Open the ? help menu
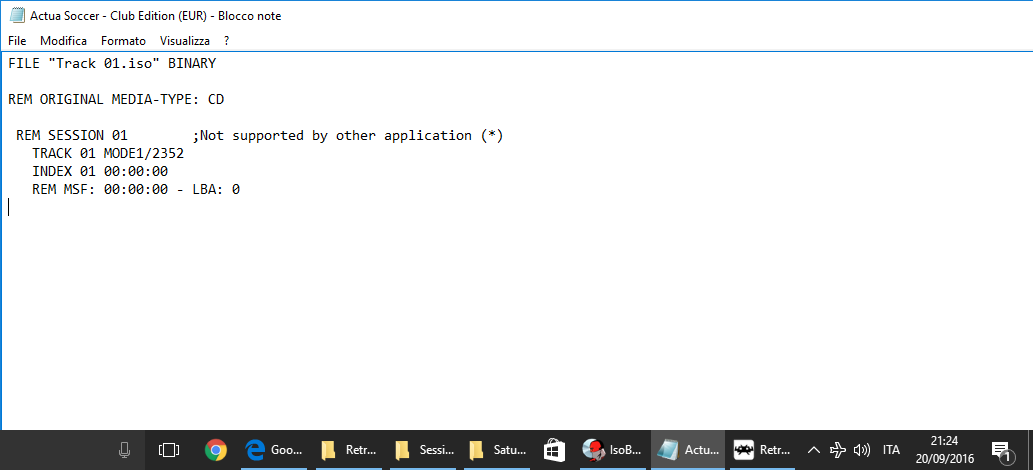 pyautogui.click(x=227, y=41)
